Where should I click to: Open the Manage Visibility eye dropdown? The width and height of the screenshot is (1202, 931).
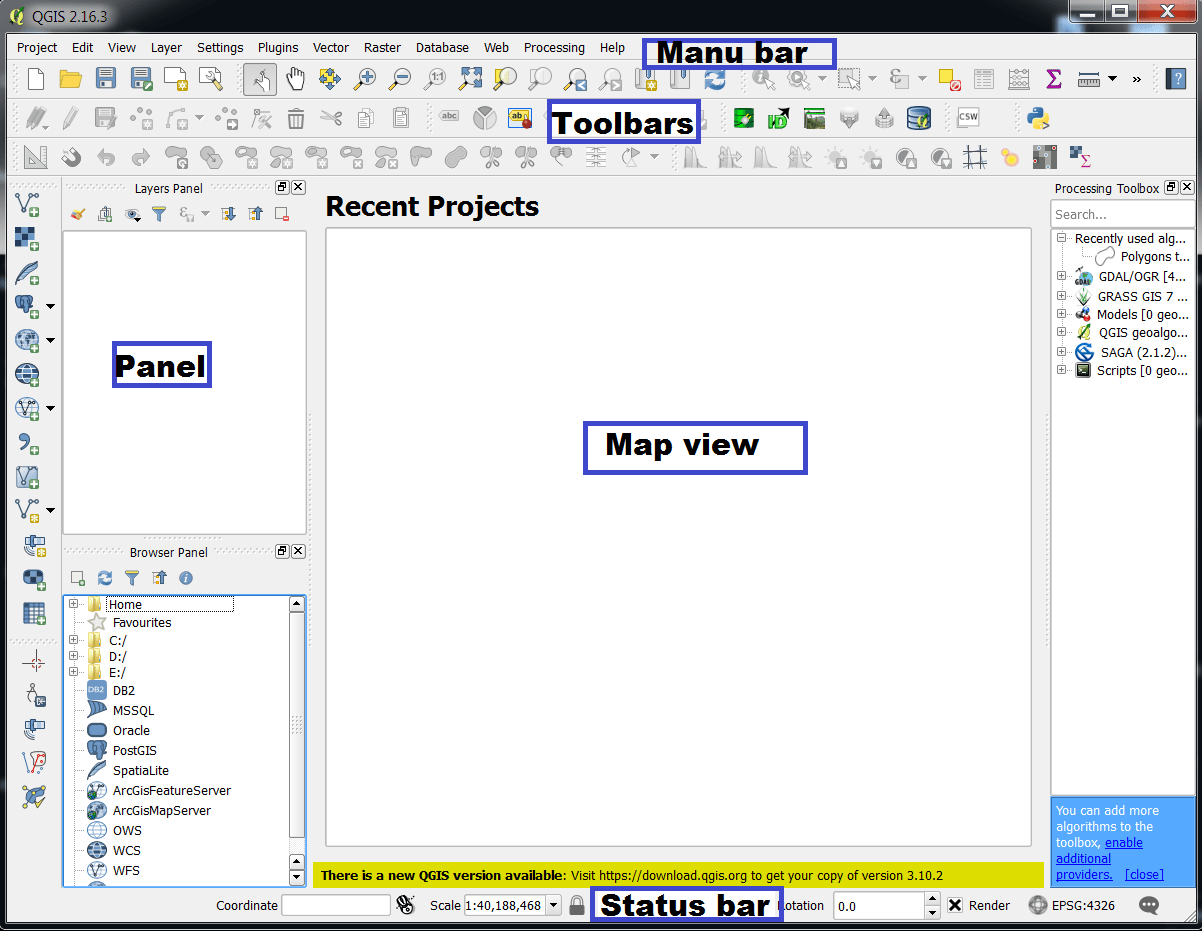click(133, 213)
